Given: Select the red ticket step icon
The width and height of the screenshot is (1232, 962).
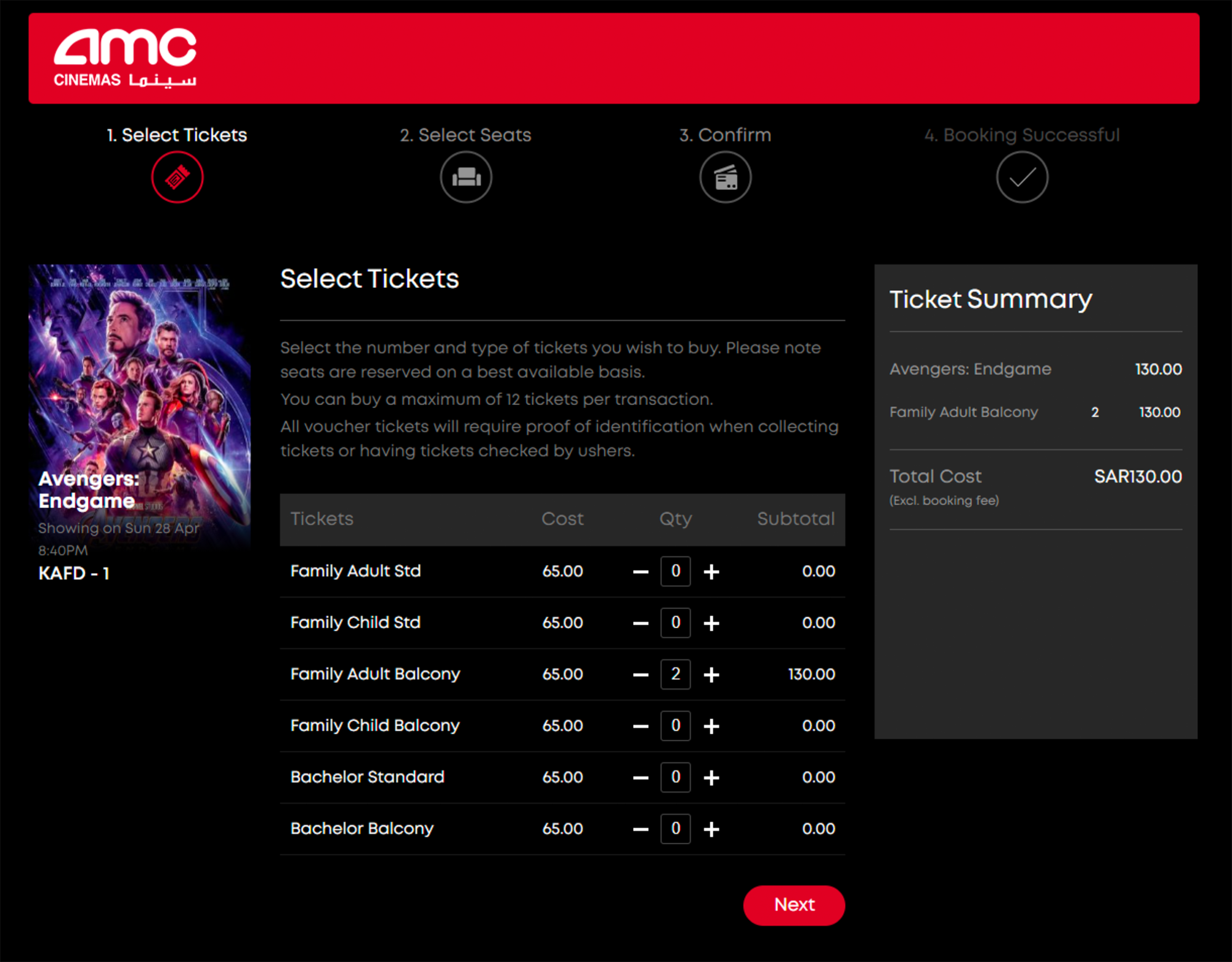Looking at the screenshot, I should (x=177, y=177).
